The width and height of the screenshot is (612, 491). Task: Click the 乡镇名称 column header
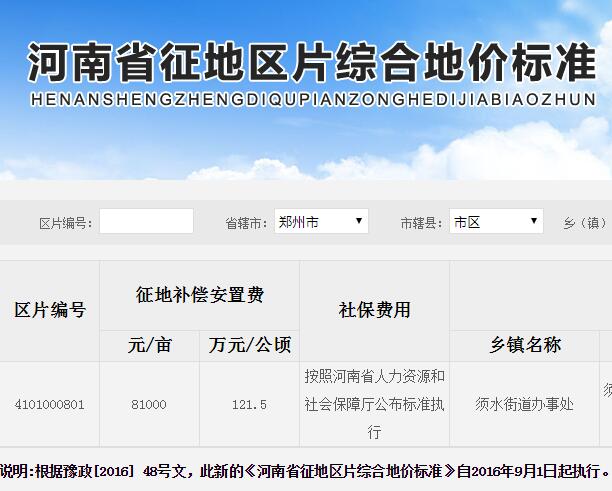524,345
